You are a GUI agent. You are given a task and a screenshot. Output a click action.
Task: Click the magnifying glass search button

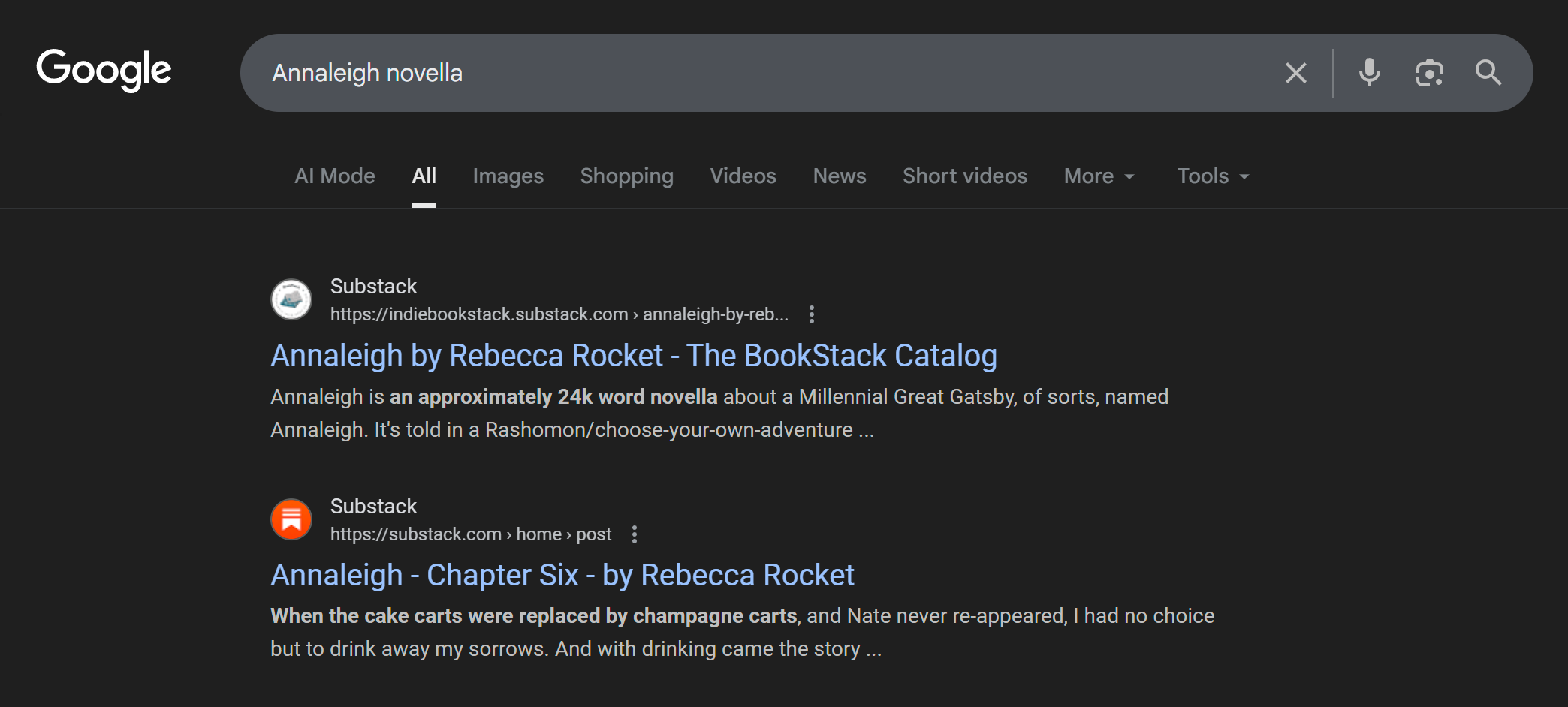(1488, 73)
